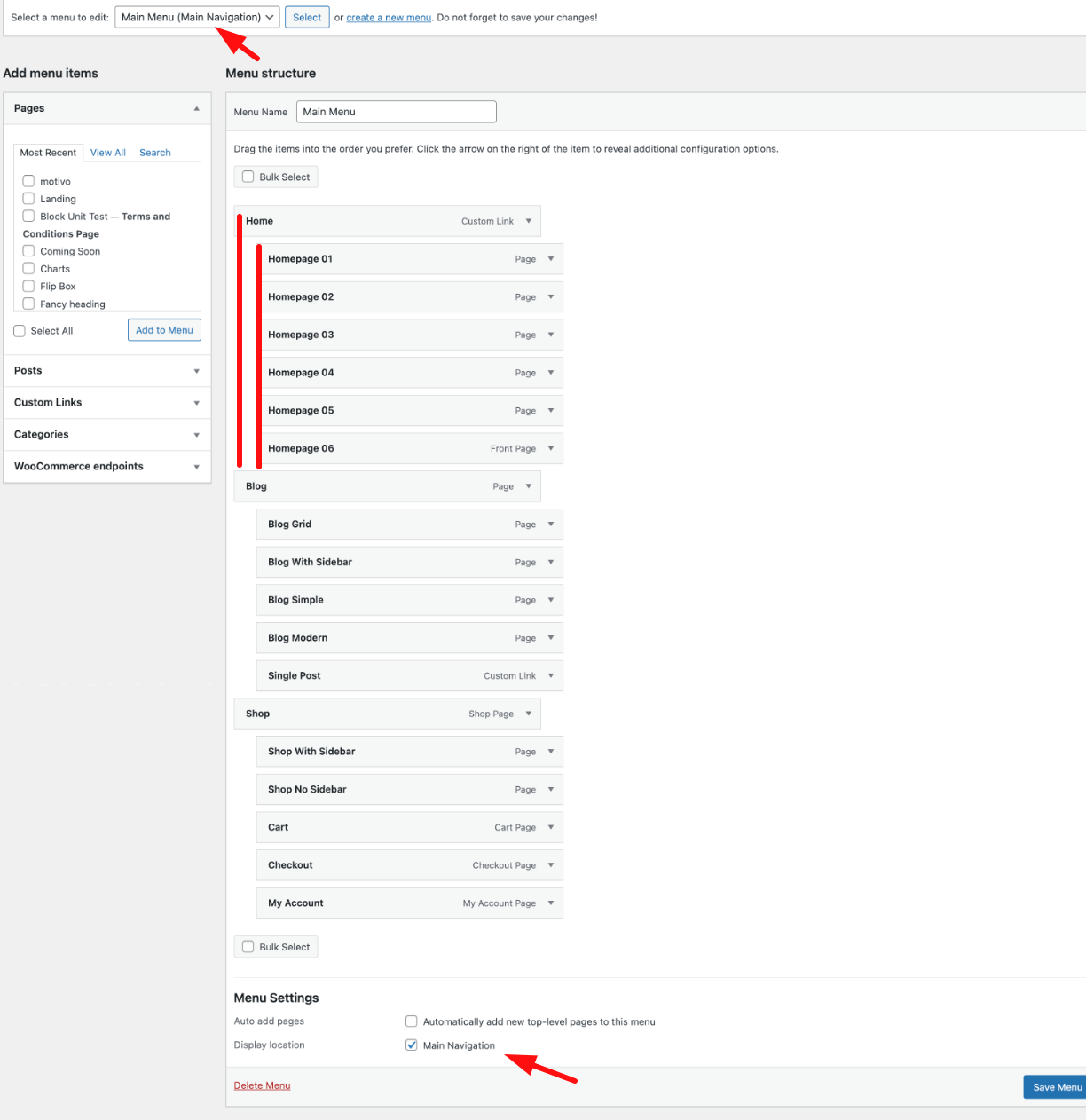Check the motivo page checkbox
Image resolution: width=1086 pixels, height=1120 pixels.
coord(28,181)
